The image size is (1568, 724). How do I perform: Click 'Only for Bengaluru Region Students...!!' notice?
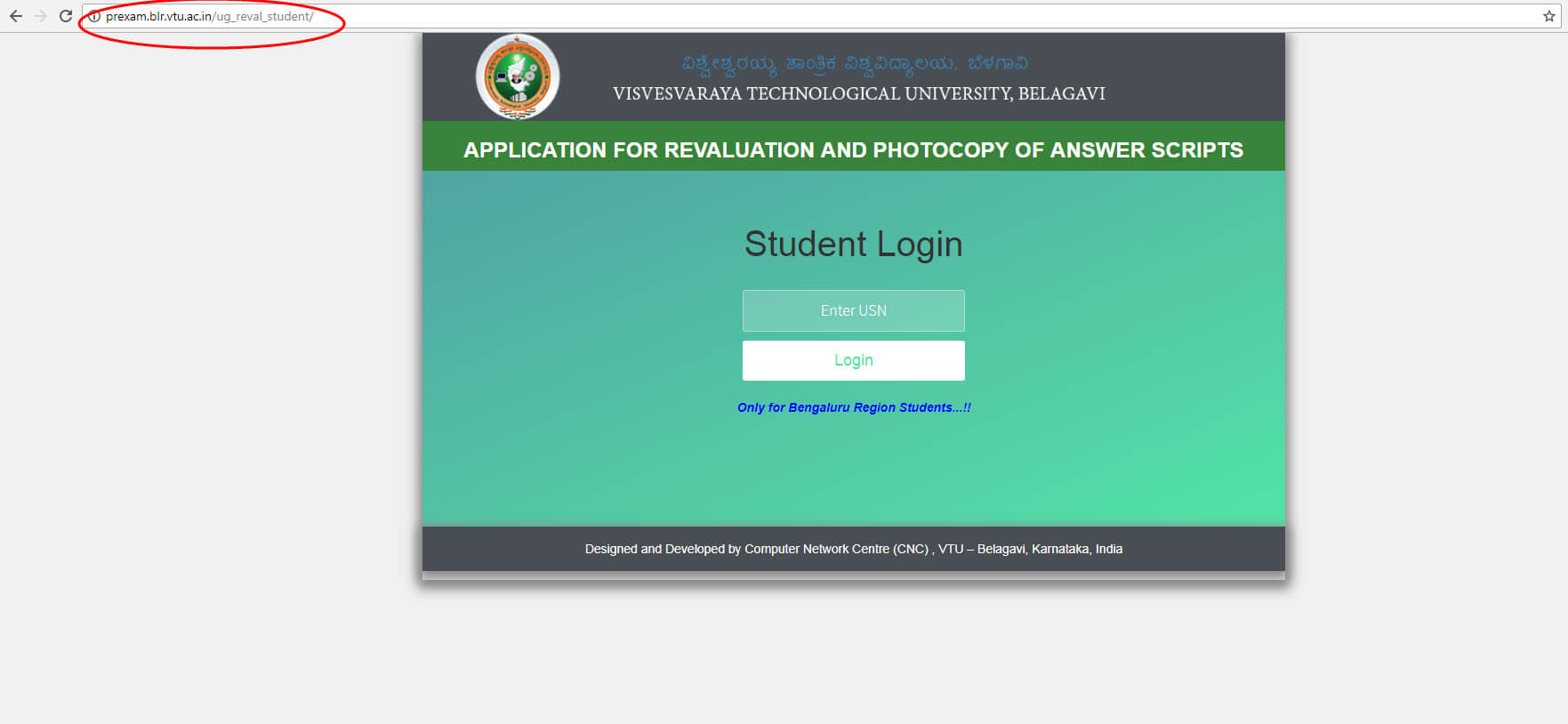click(x=854, y=407)
